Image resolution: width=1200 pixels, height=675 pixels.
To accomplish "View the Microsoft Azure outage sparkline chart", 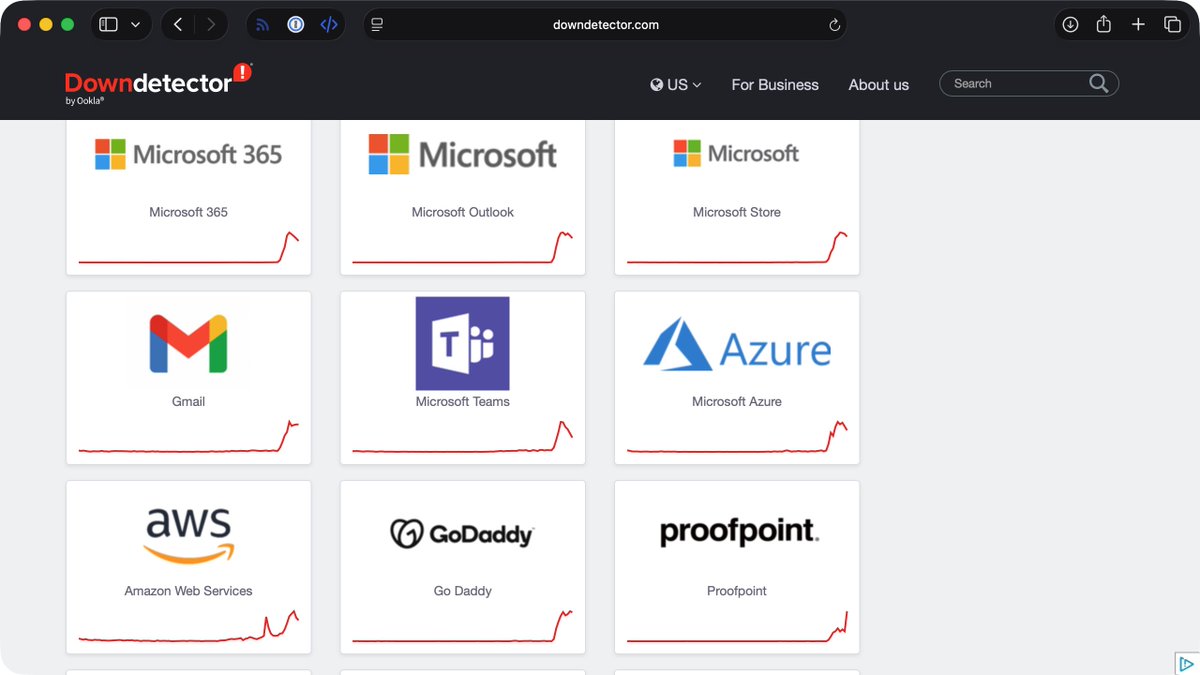I will point(737,437).
